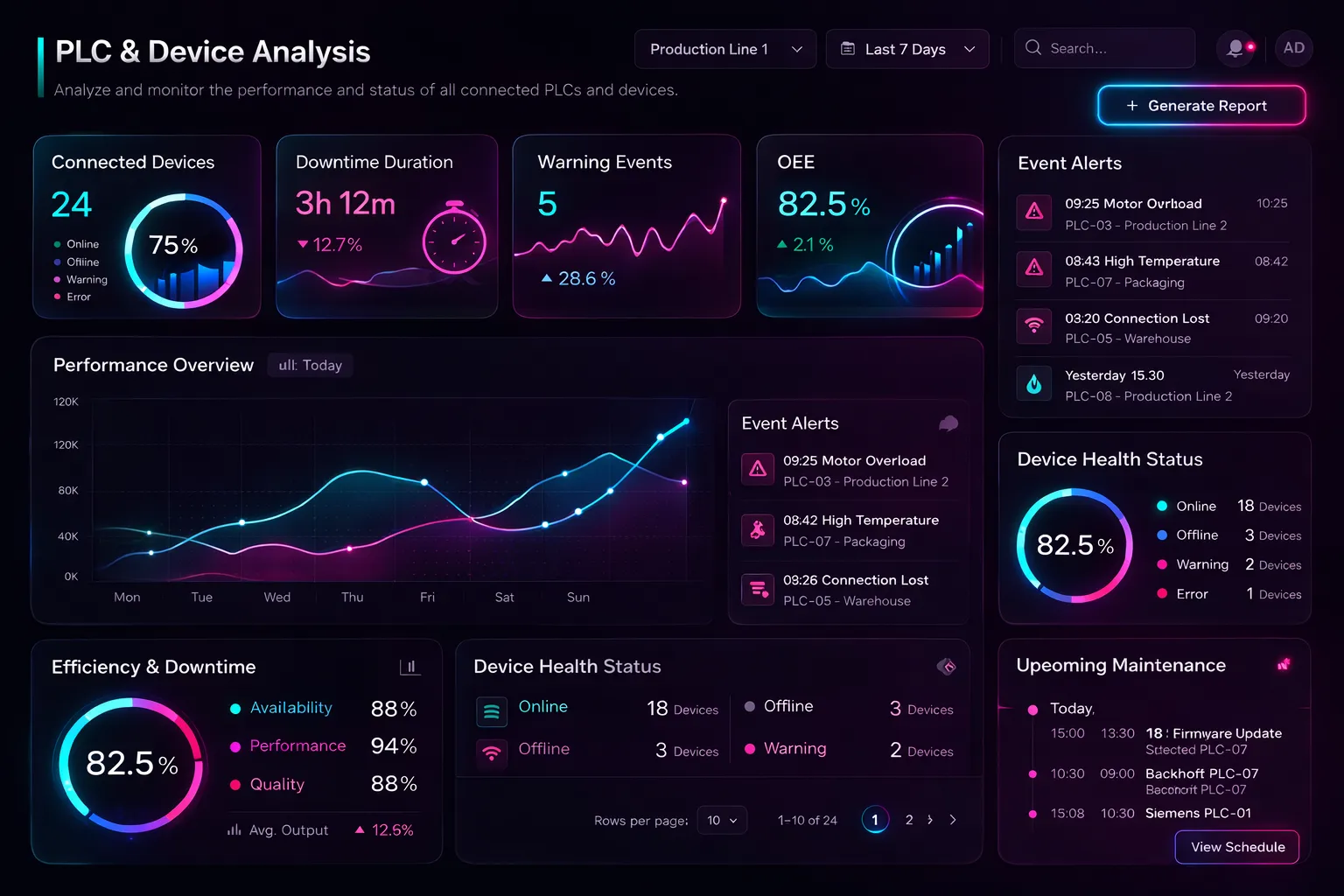
Task: Click the green Online status icon in the bottom panel
Action: pyautogui.click(x=492, y=711)
